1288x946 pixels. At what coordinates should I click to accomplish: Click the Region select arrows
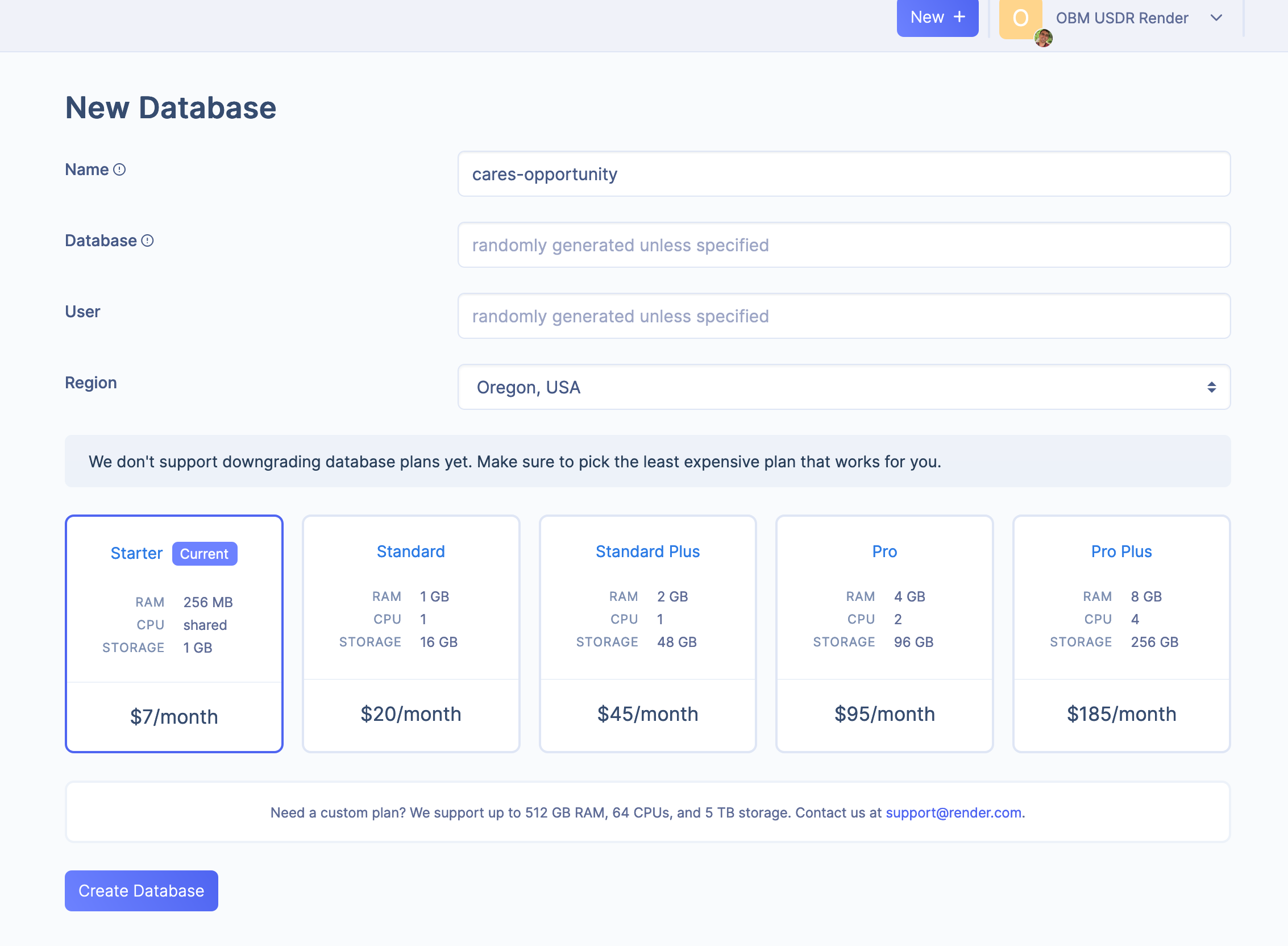[x=1211, y=387]
